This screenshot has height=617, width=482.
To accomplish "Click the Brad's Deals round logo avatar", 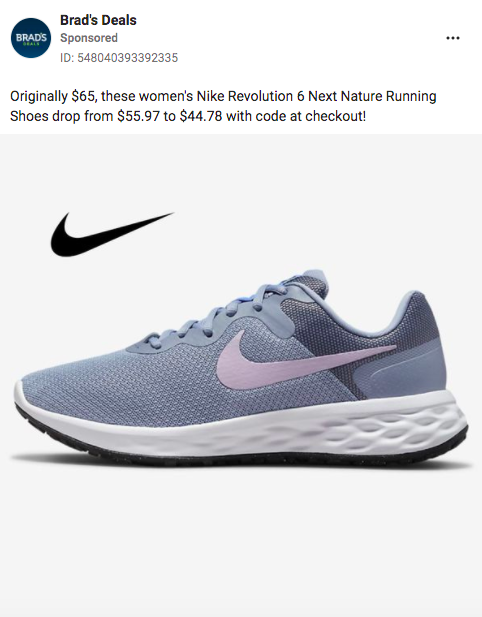I will 31,38.
